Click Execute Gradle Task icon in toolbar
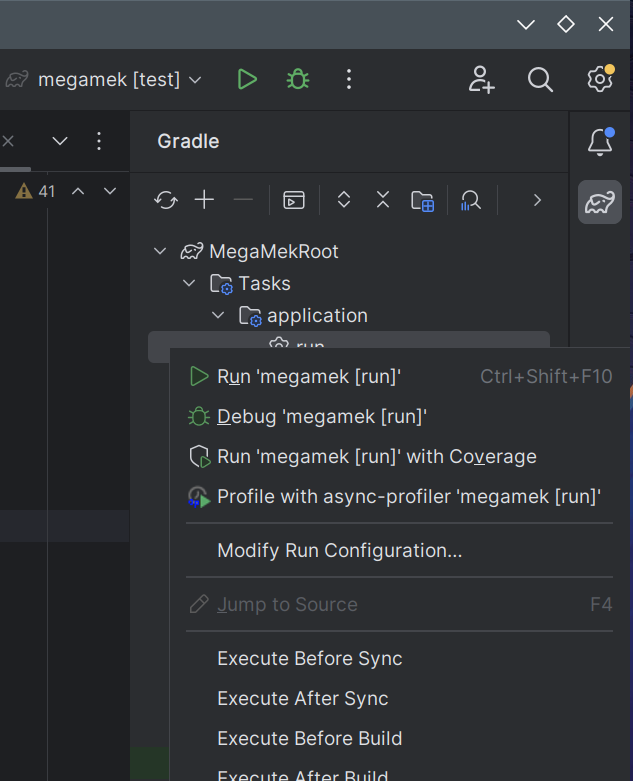The image size is (633, 781). pos(293,200)
